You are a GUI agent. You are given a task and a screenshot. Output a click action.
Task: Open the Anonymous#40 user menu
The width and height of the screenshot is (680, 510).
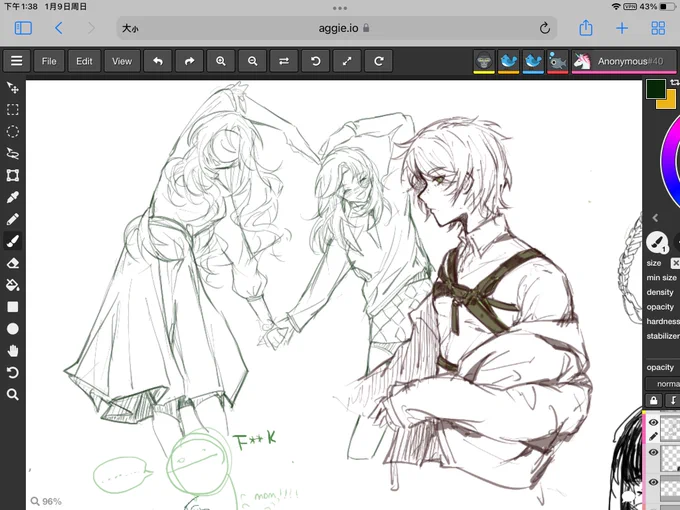tap(624, 61)
